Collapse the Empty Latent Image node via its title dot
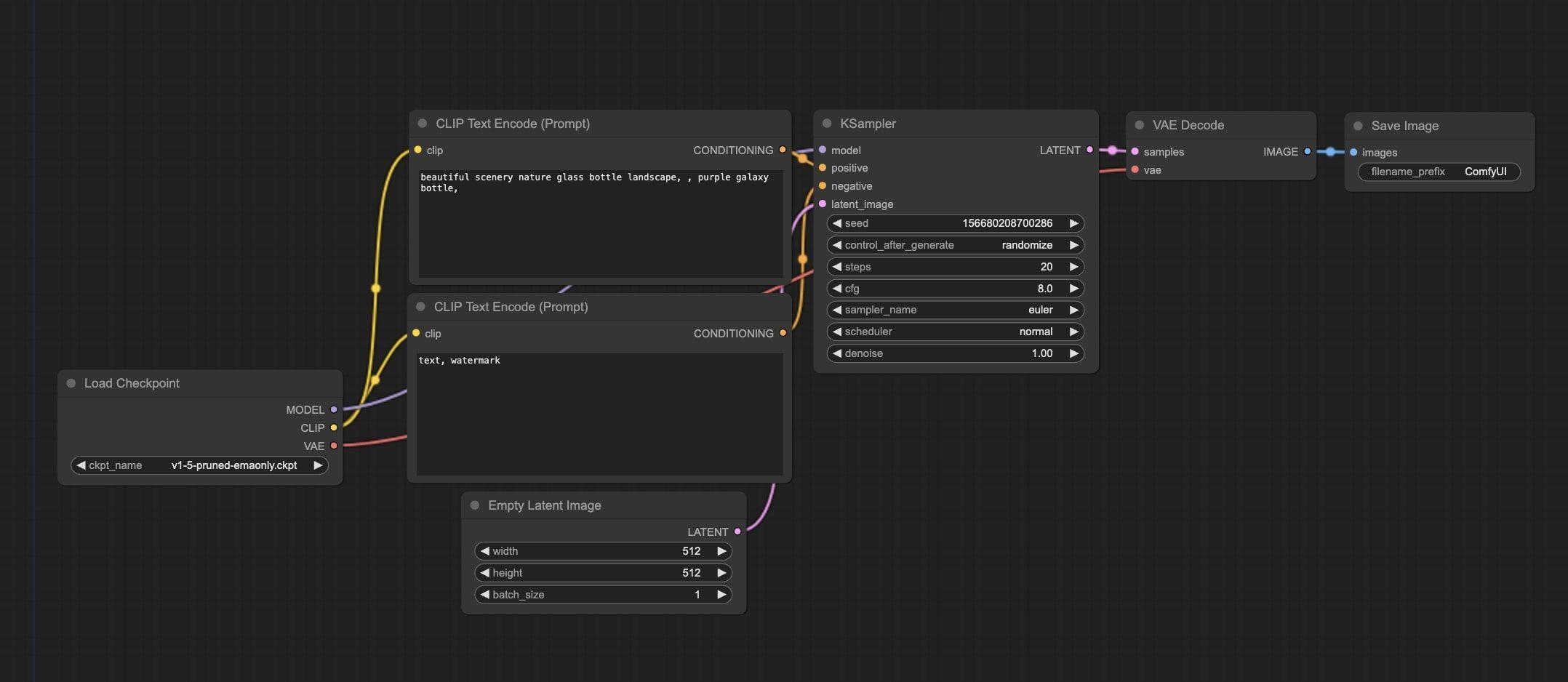This screenshot has height=682, width=1568. tap(475, 505)
